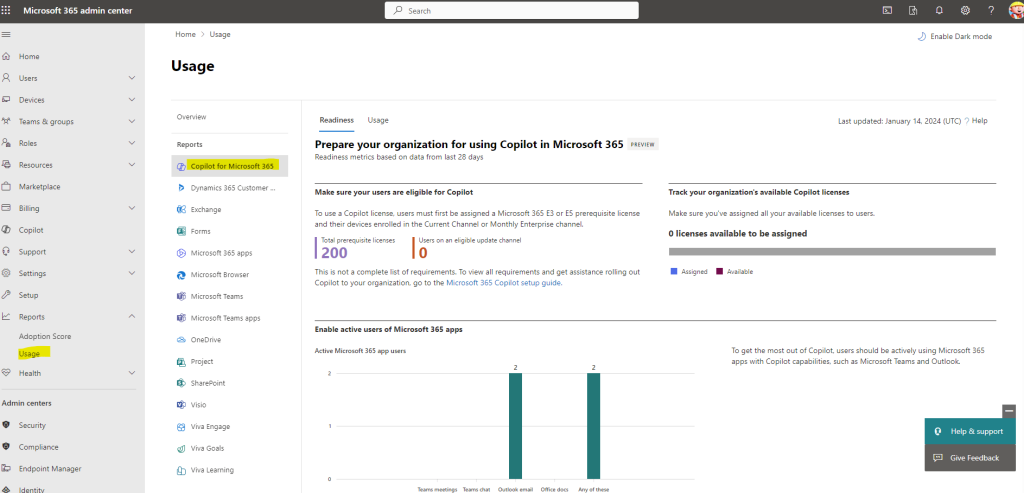Click the Assigned blue legend swatch
1024x493 pixels.
[x=674, y=271]
